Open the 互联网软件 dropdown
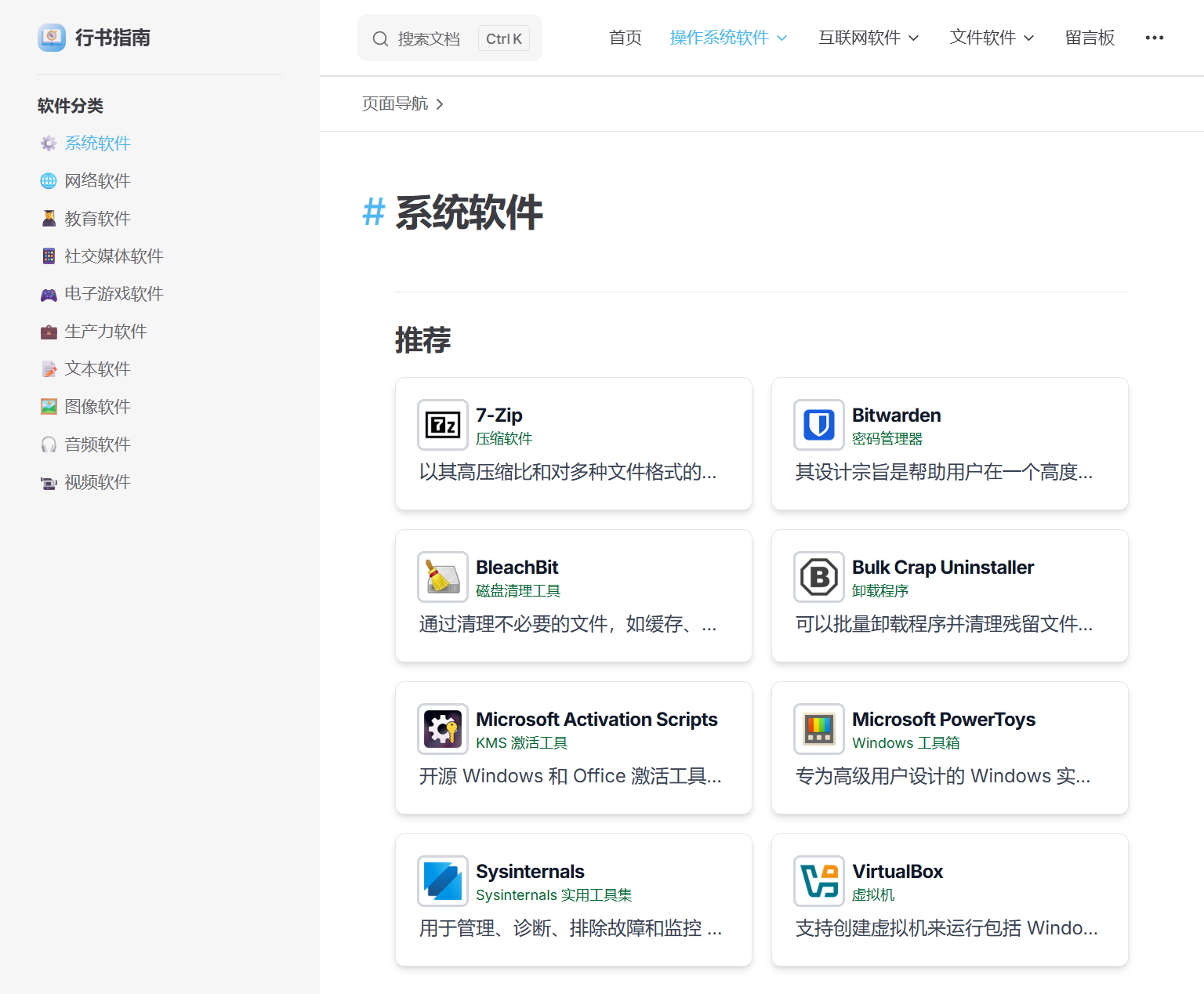1204x994 pixels. (867, 37)
